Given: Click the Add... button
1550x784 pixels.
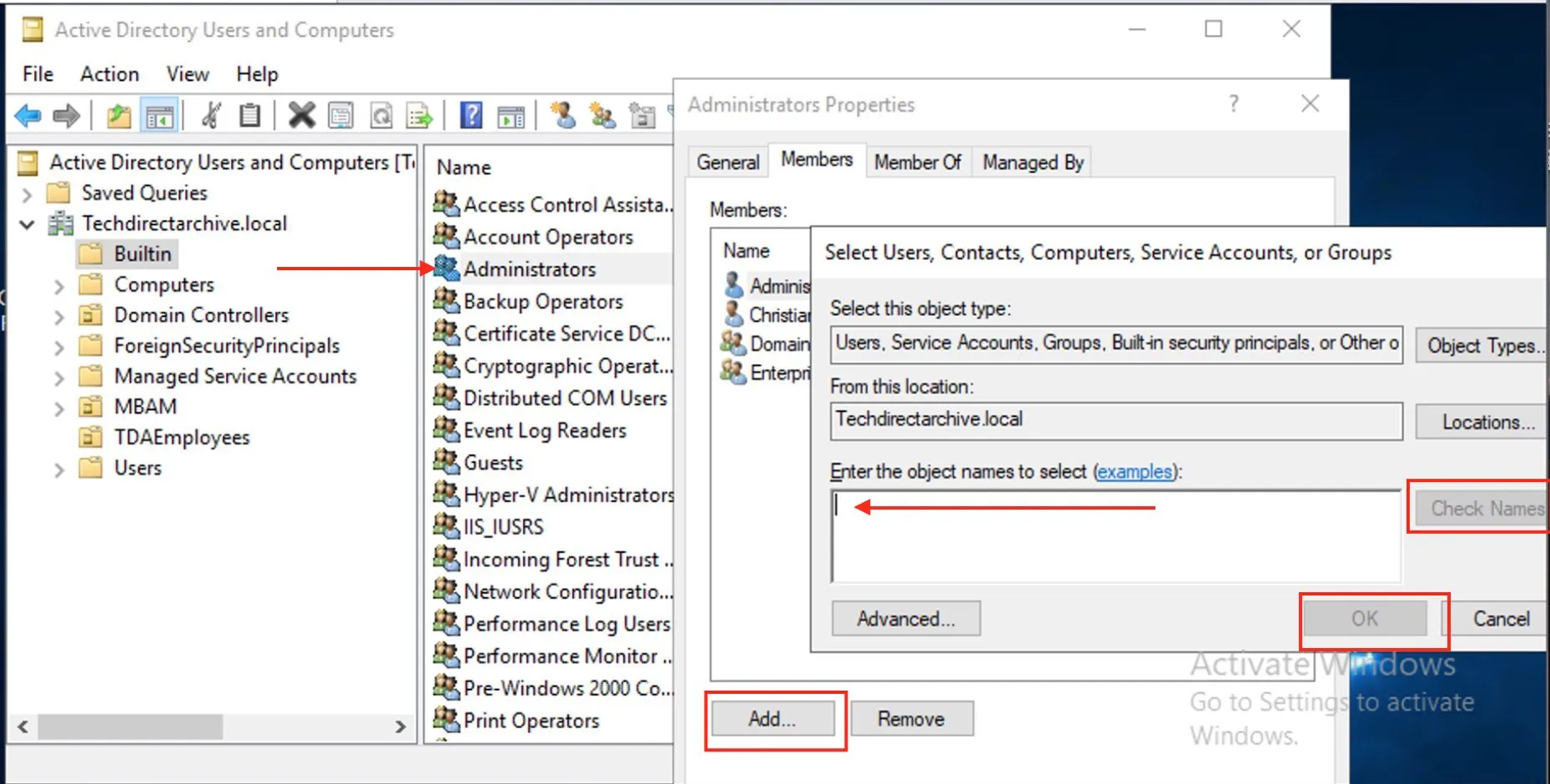Looking at the screenshot, I should pyautogui.click(x=772, y=719).
